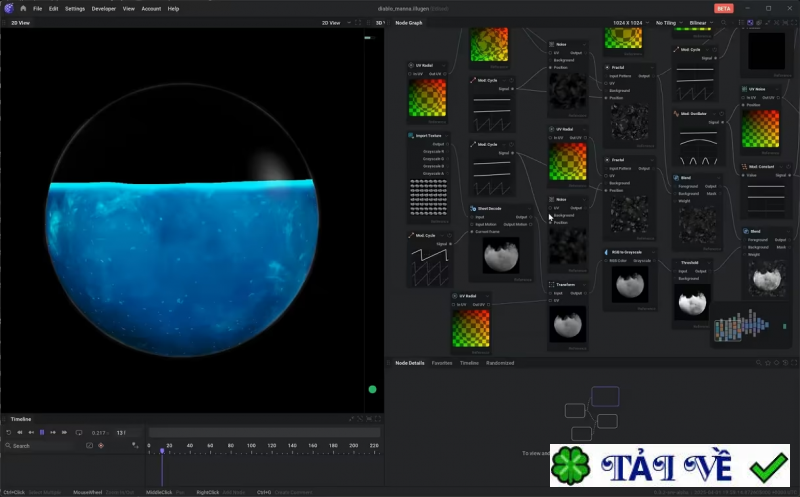Click the green status indicator in 2D View
This screenshot has height=497, width=800.
coord(372,389)
